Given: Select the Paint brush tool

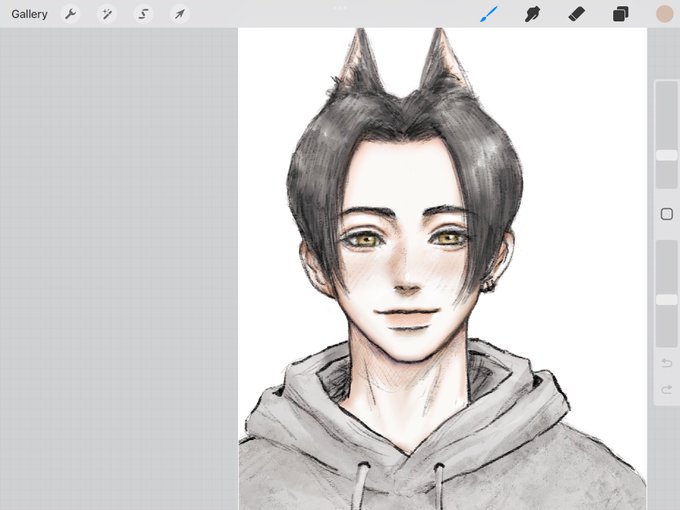Looking at the screenshot, I should (489, 14).
